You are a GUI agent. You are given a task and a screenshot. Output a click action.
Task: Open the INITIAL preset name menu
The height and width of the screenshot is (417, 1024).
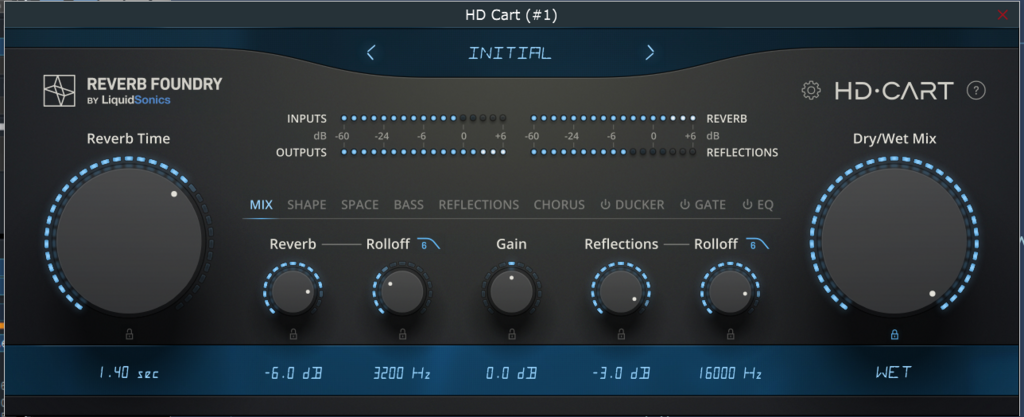point(510,53)
